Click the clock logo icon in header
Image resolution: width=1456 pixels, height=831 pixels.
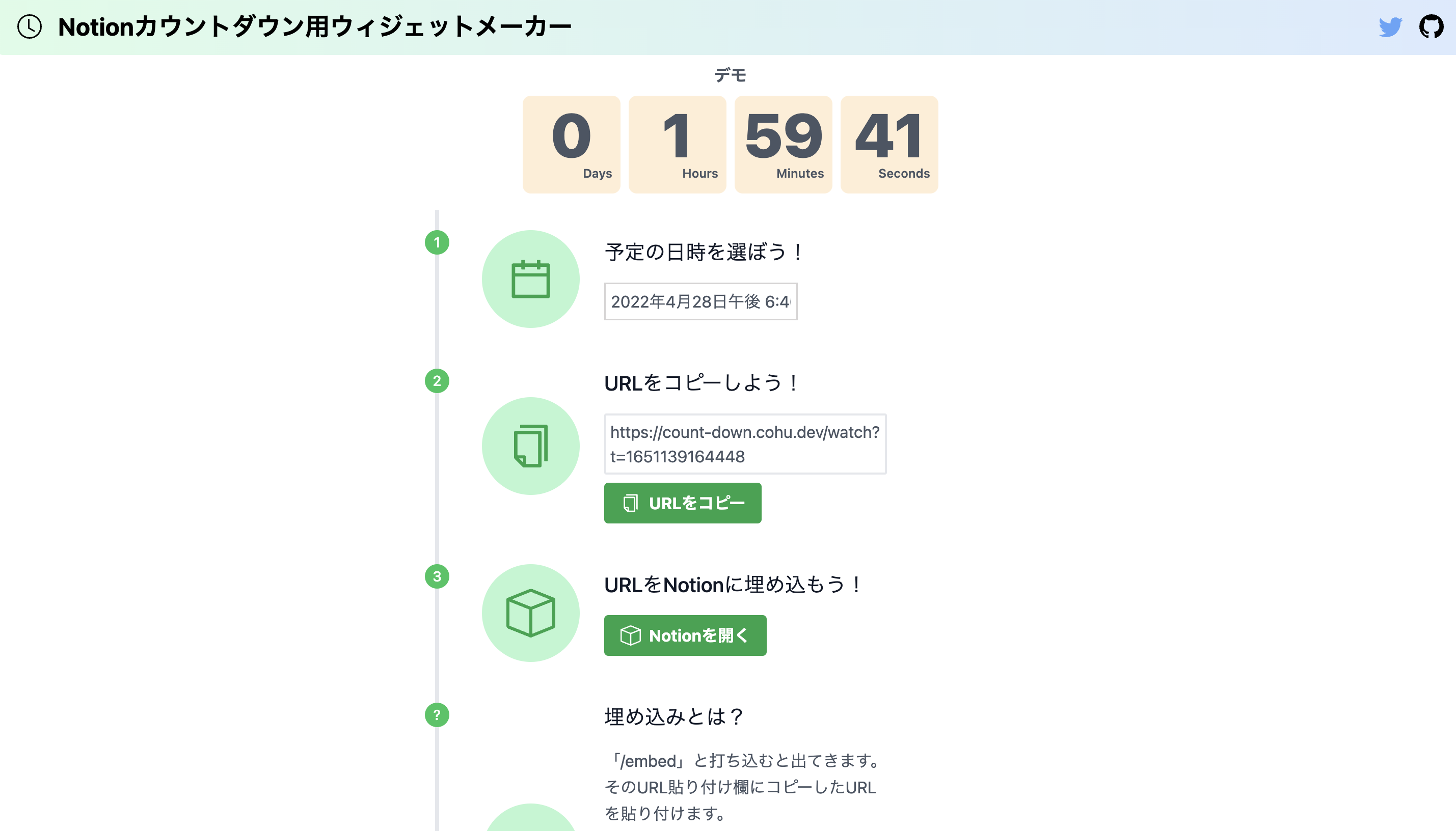coord(29,27)
